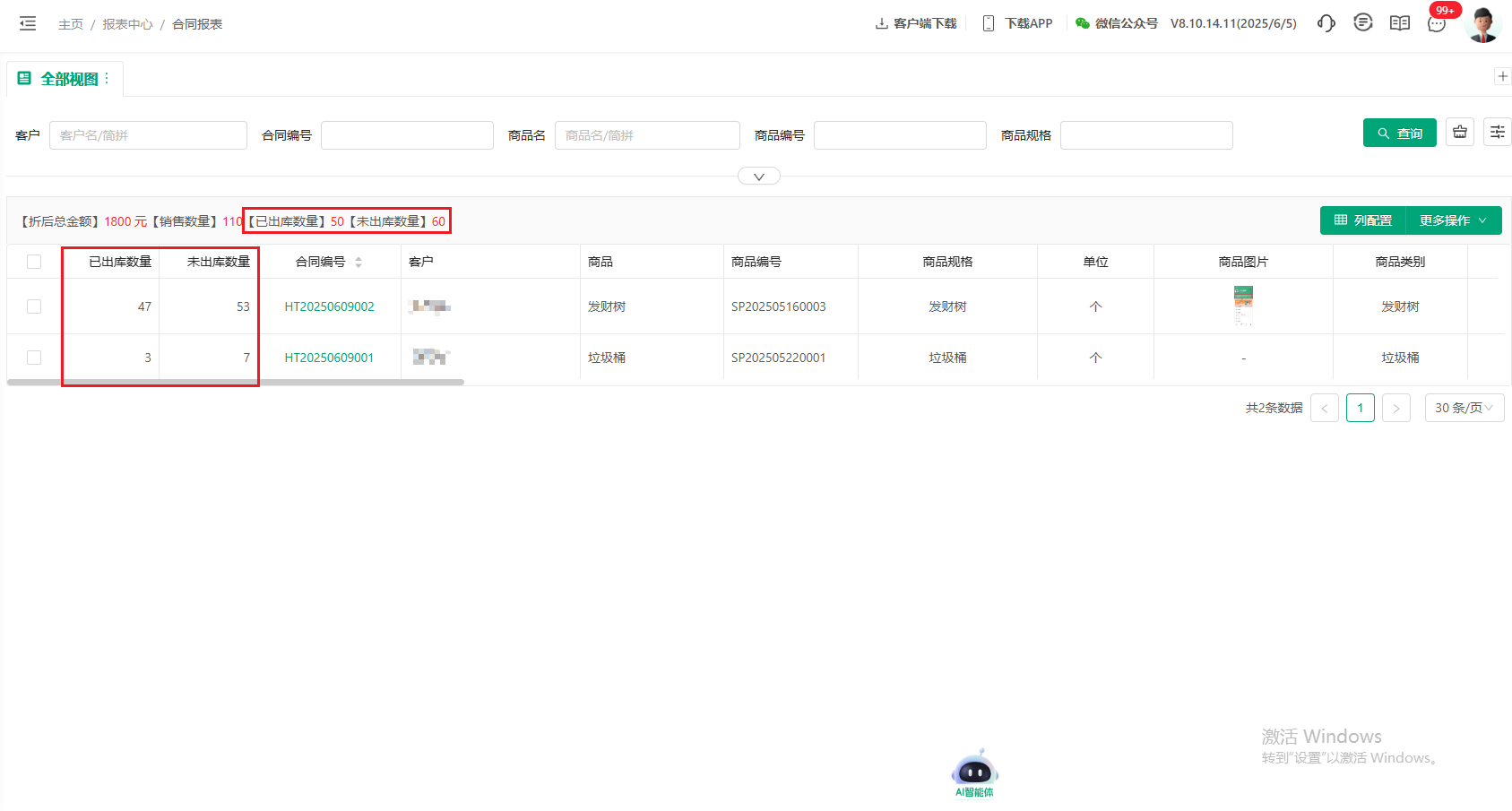Viewport: 1512px width, 811px height.
Task: Open the messages icon with 99+ badge
Action: coord(1437,23)
